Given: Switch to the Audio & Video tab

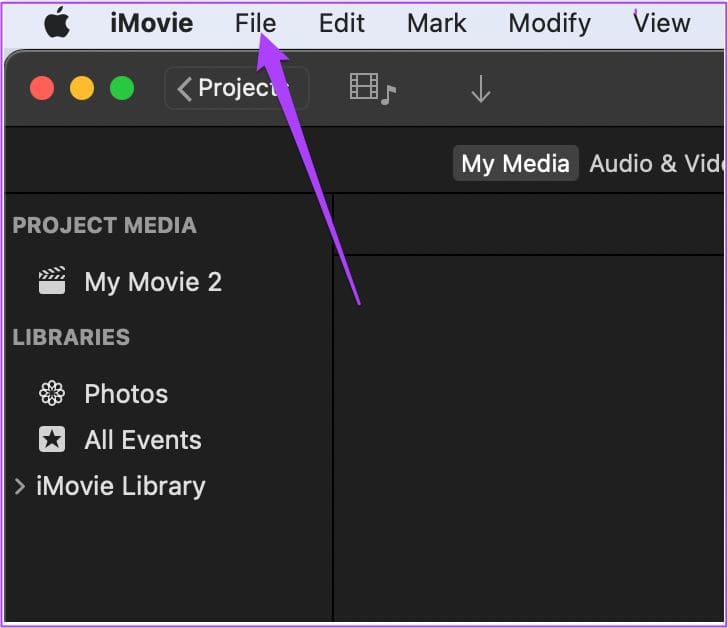Looking at the screenshot, I should click(656, 163).
